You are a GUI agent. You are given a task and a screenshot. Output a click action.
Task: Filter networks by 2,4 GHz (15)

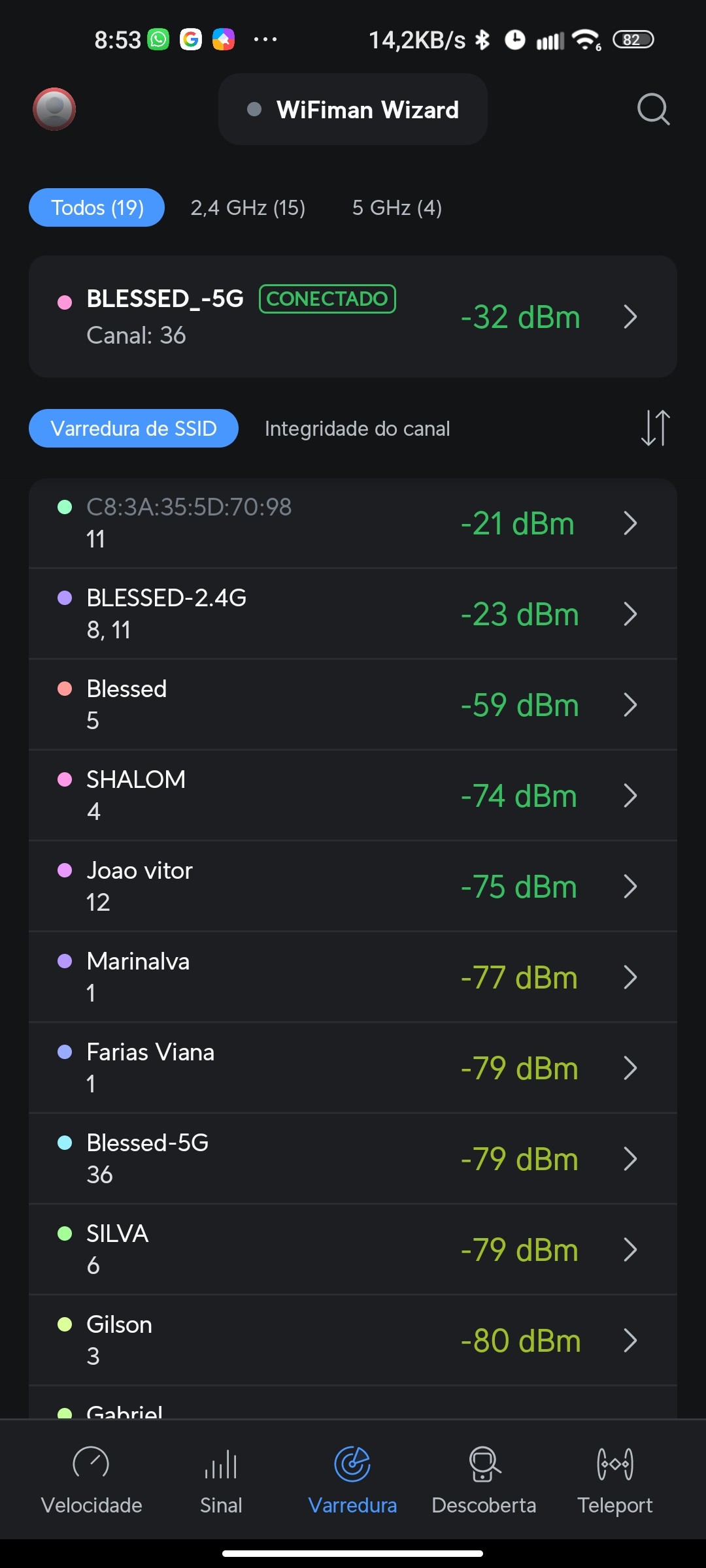click(x=248, y=208)
